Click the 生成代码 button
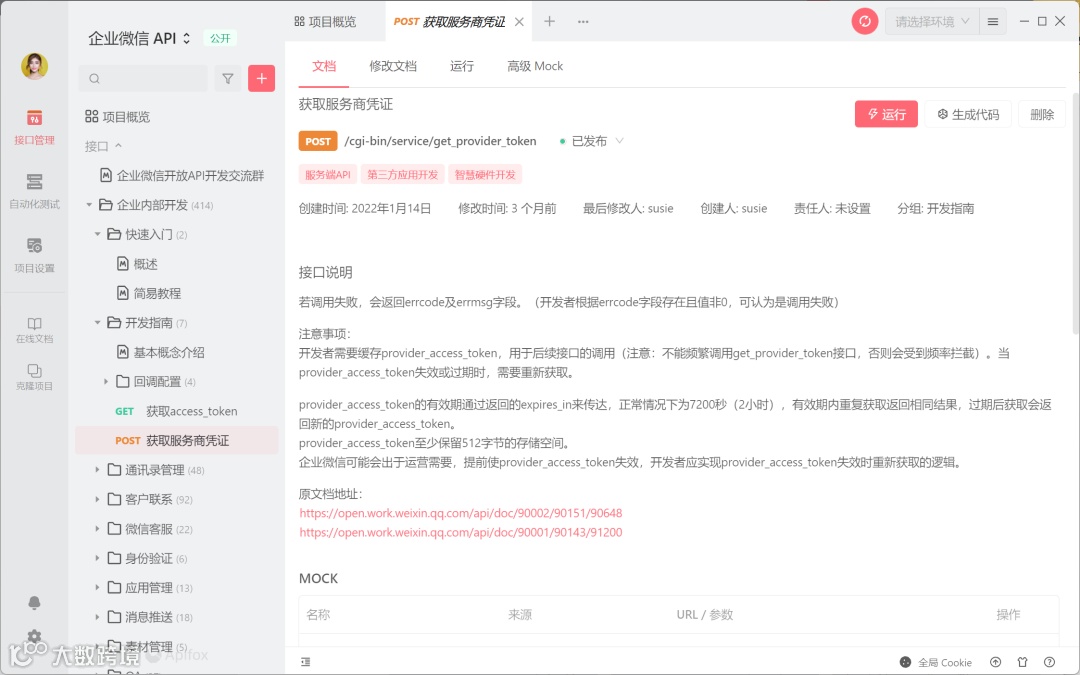Viewport: 1080px width, 675px height. click(967, 114)
